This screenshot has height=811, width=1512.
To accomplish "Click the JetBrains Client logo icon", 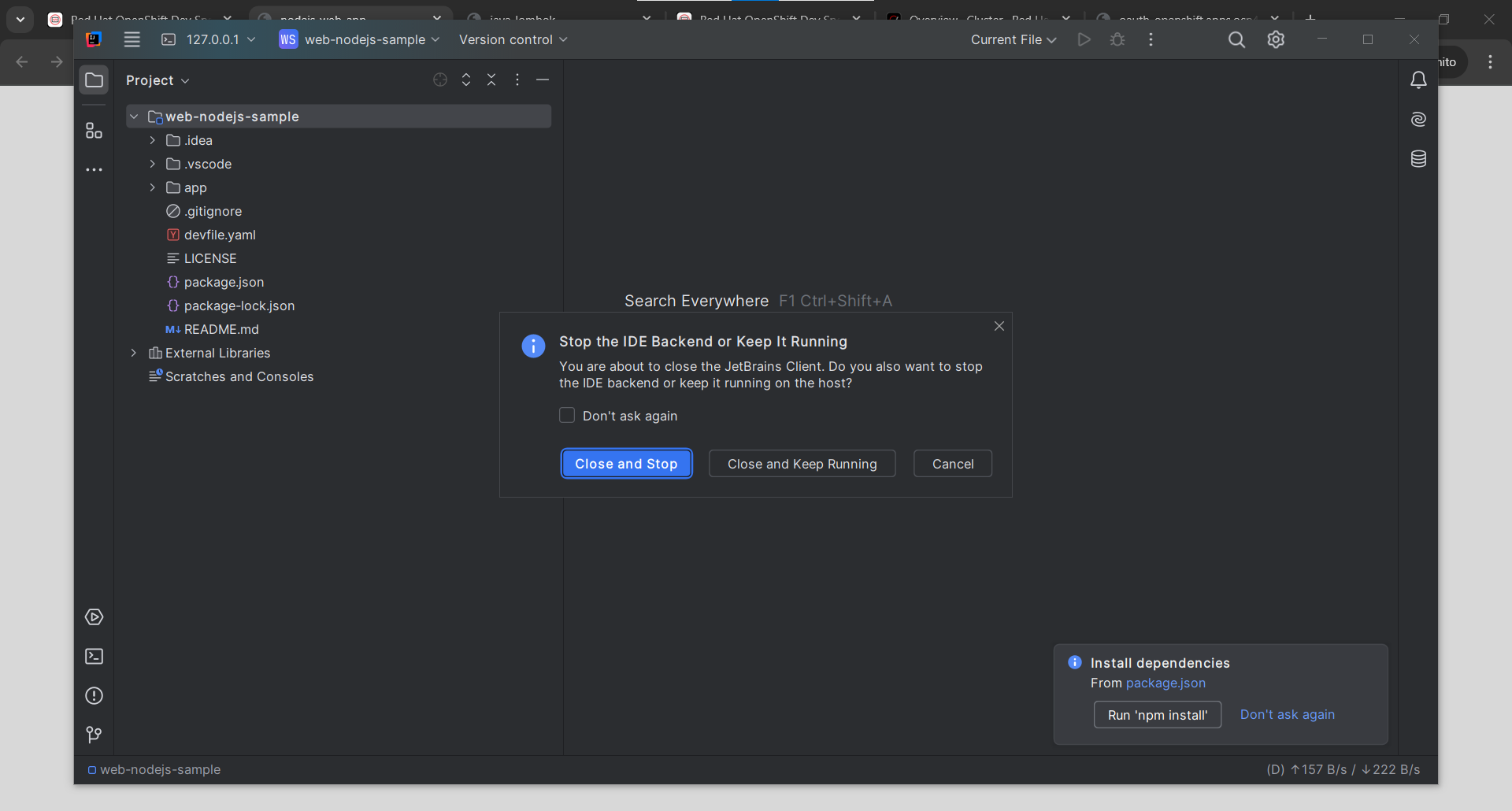I will [x=94, y=39].
